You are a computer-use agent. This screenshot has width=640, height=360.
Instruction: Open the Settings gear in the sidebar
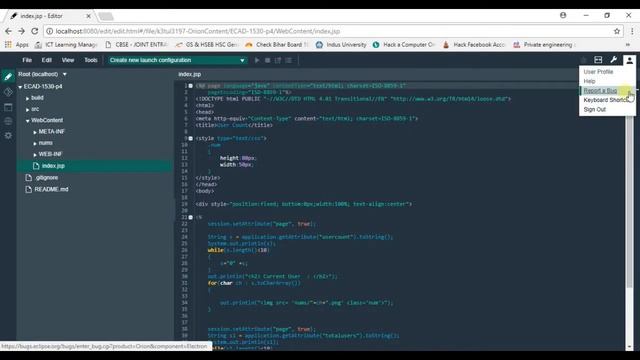click(8, 135)
